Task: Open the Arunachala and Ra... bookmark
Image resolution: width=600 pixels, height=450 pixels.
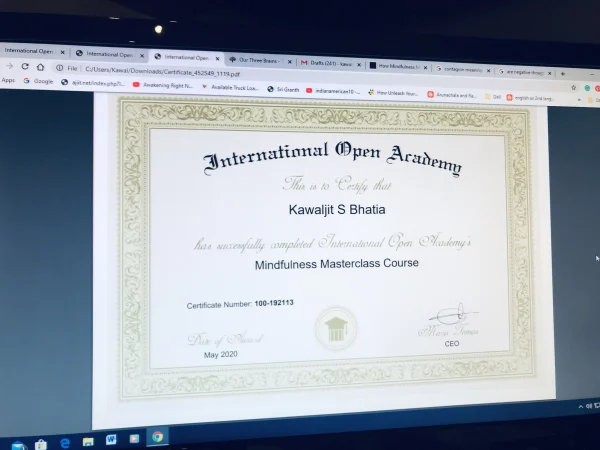Action: pos(452,95)
